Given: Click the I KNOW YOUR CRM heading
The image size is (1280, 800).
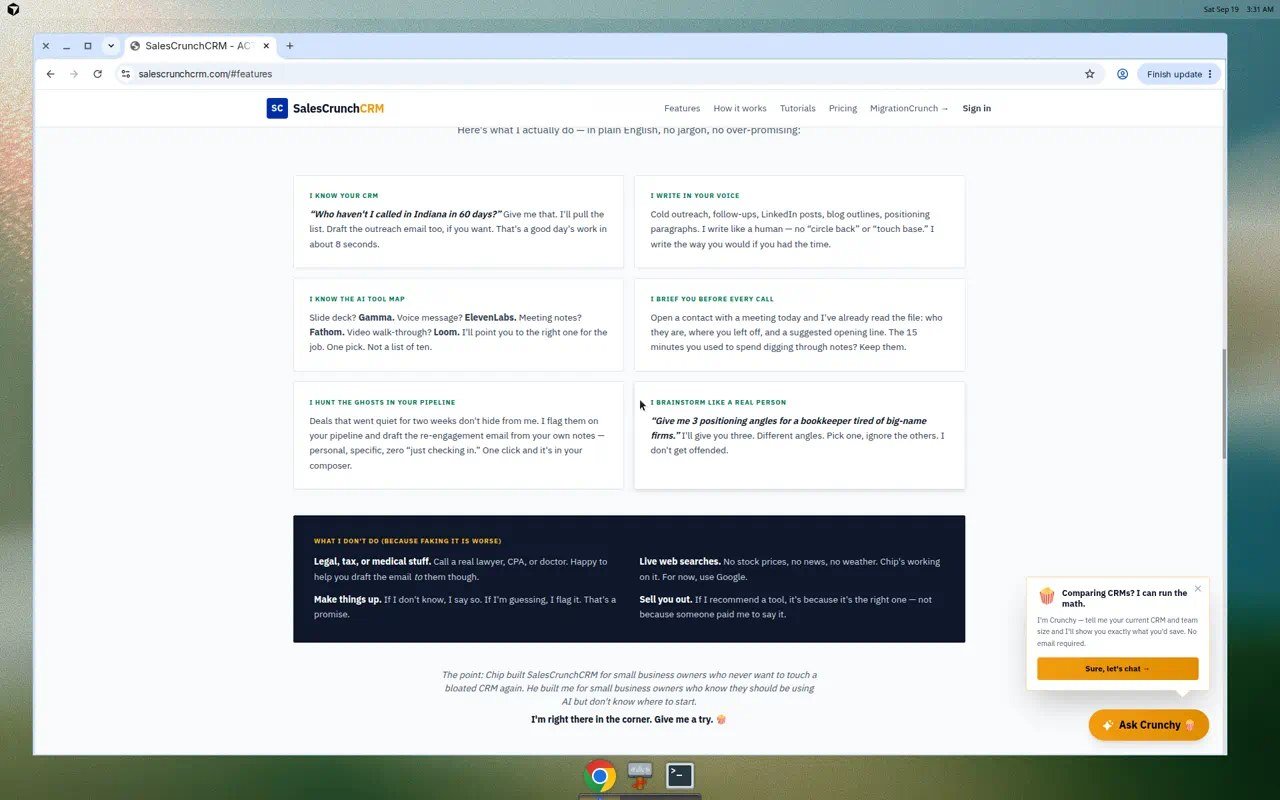Looking at the screenshot, I should (x=344, y=196).
